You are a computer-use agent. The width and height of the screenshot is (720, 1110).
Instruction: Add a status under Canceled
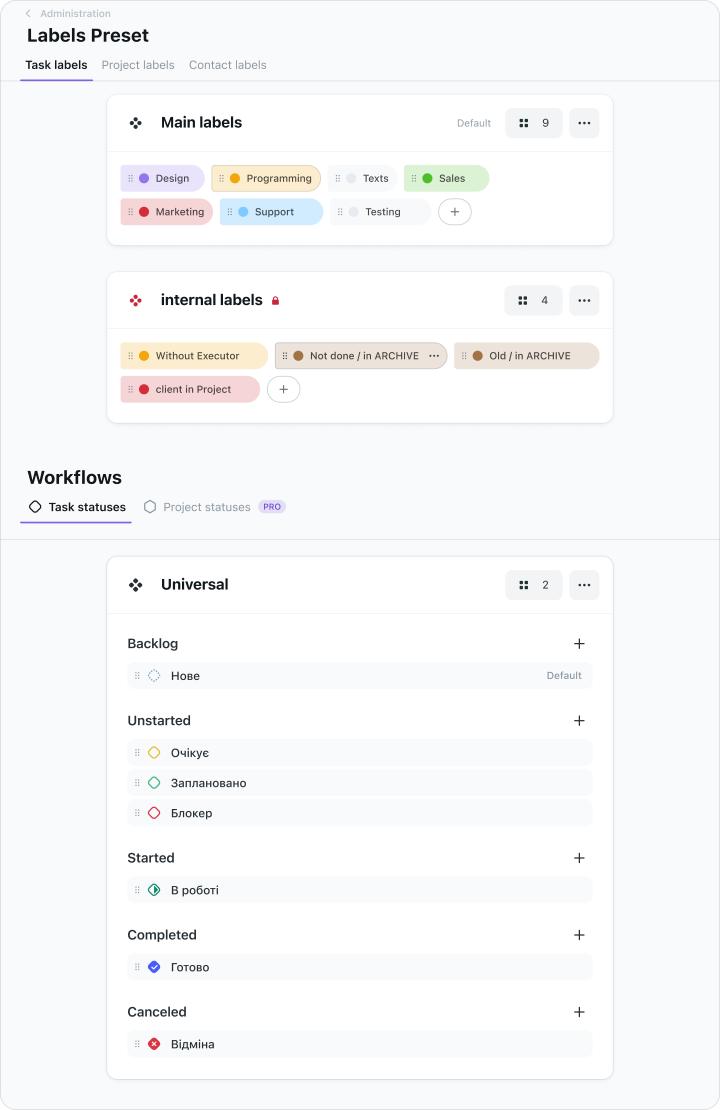coord(579,1012)
